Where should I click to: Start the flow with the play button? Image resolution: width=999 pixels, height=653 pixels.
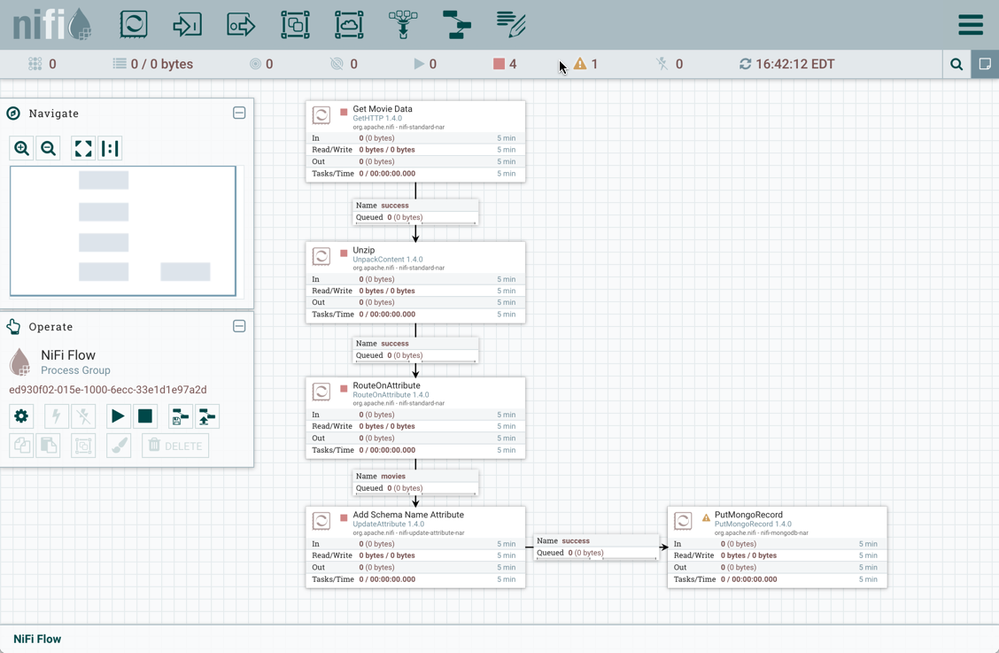[x=118, y=416]
